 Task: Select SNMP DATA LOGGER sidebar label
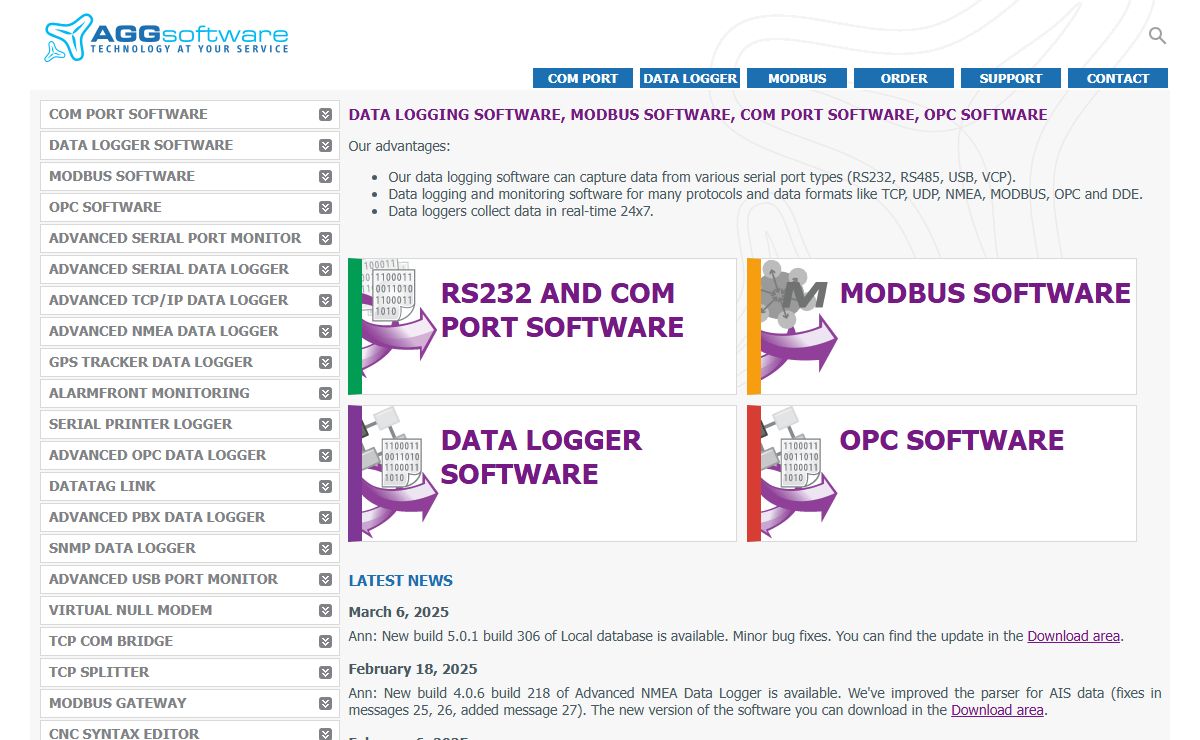(122, 548)
